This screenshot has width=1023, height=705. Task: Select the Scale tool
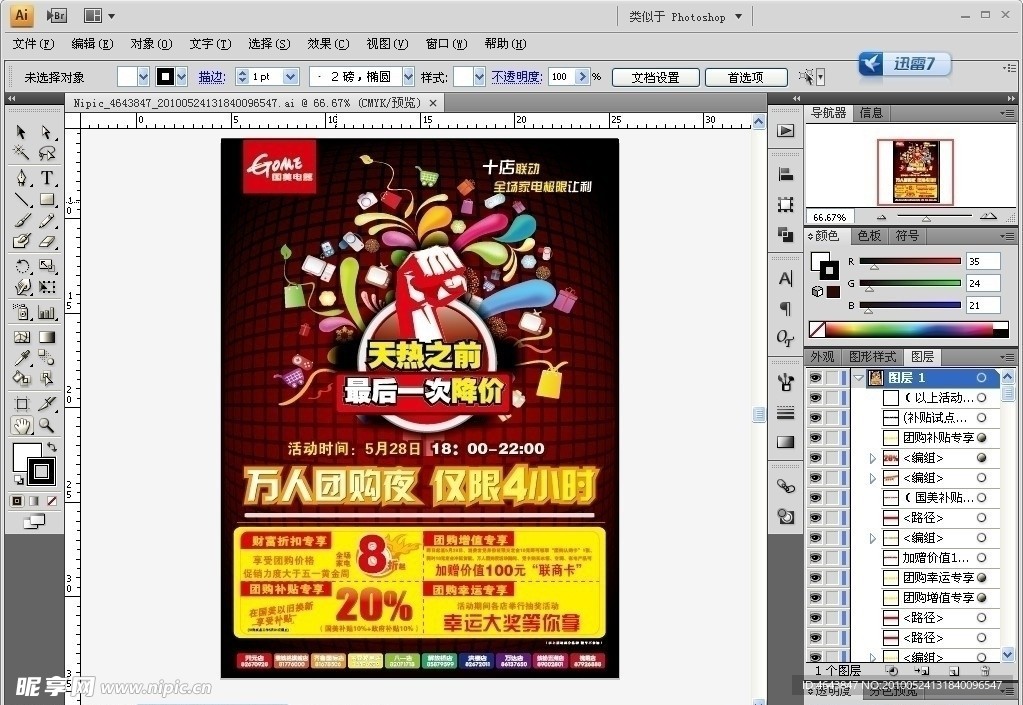46,266
